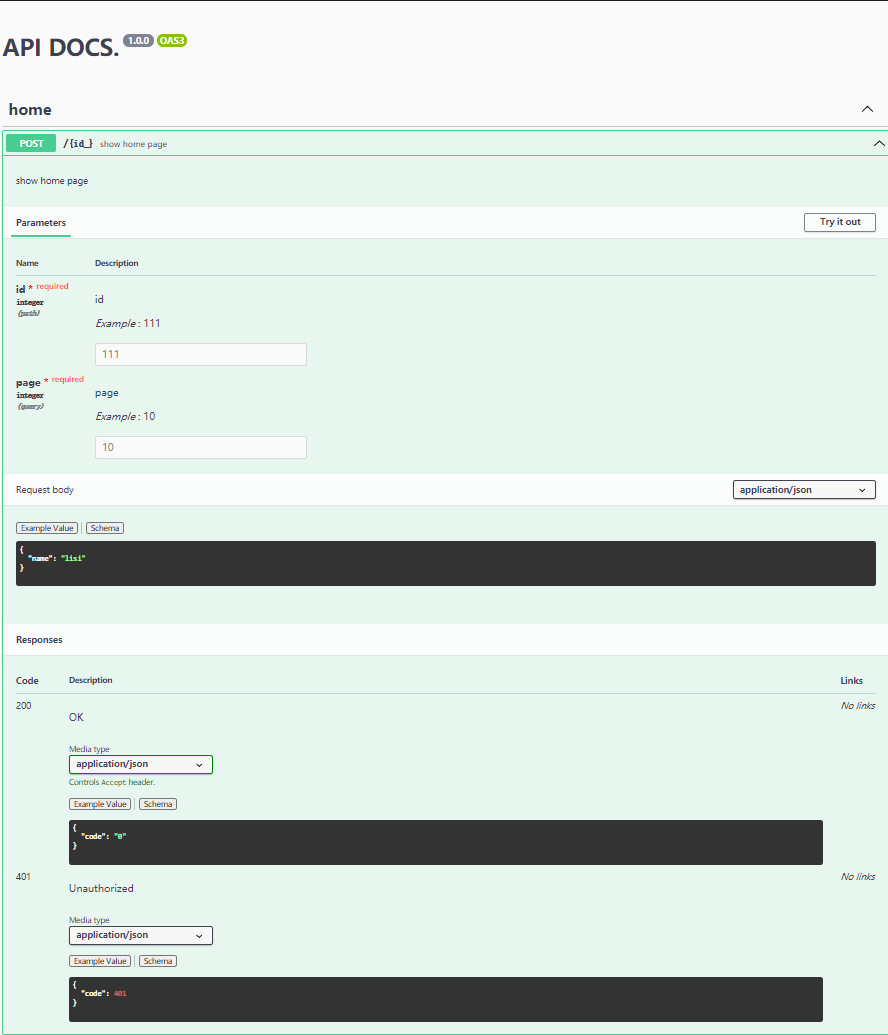Click the 200 OK response code
Screen dimensions: 888x1035
tap(24, 705)
